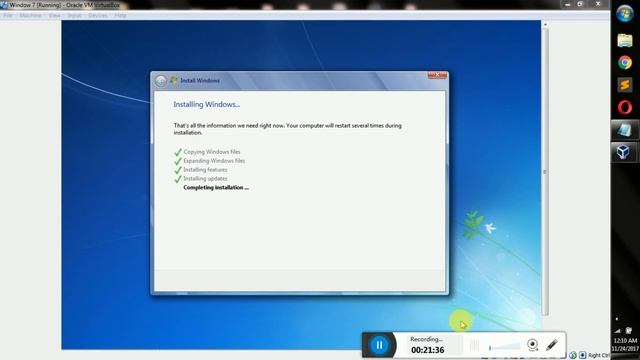Screen dimensions: 640x360
Task: Open Sublime Text from taskbar
Action: click(x=624, y=85)
